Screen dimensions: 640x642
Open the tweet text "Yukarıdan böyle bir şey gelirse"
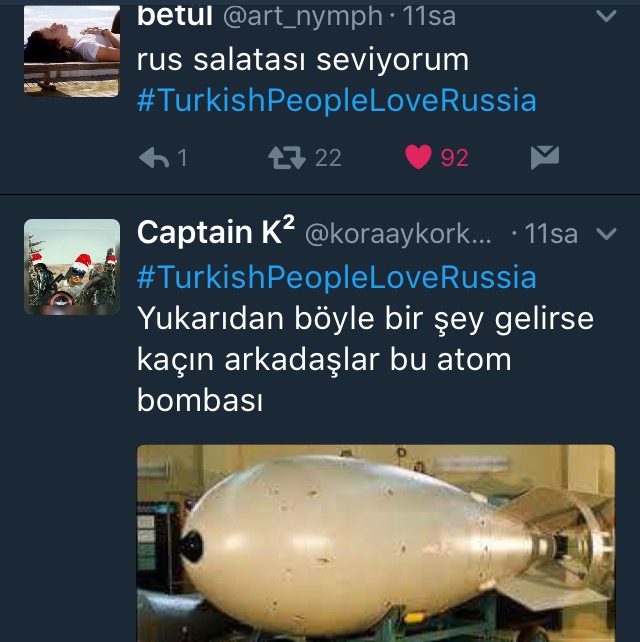point(365,319)
